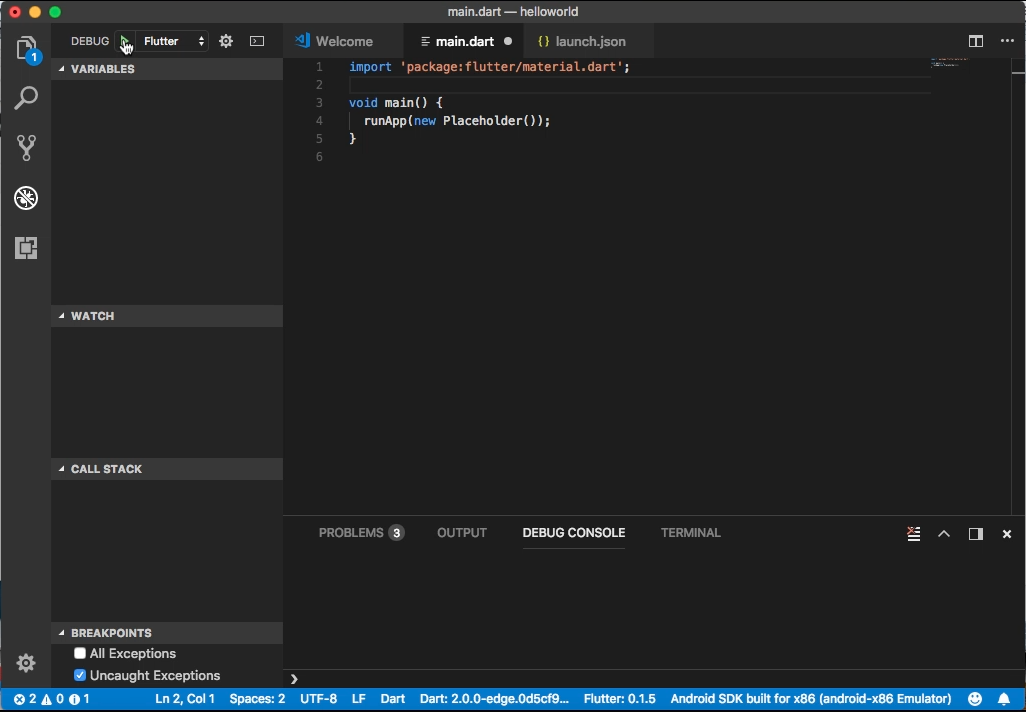
Task: Click Ln 2, Col 1 in status bar
Action: click(x=185, y=699)
